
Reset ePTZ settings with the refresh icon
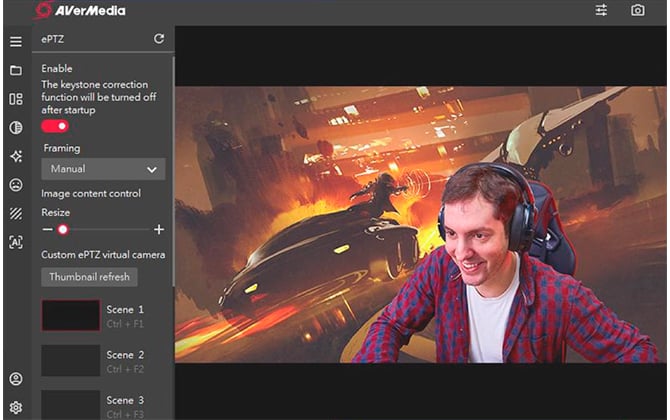click(x=159, y=39)
